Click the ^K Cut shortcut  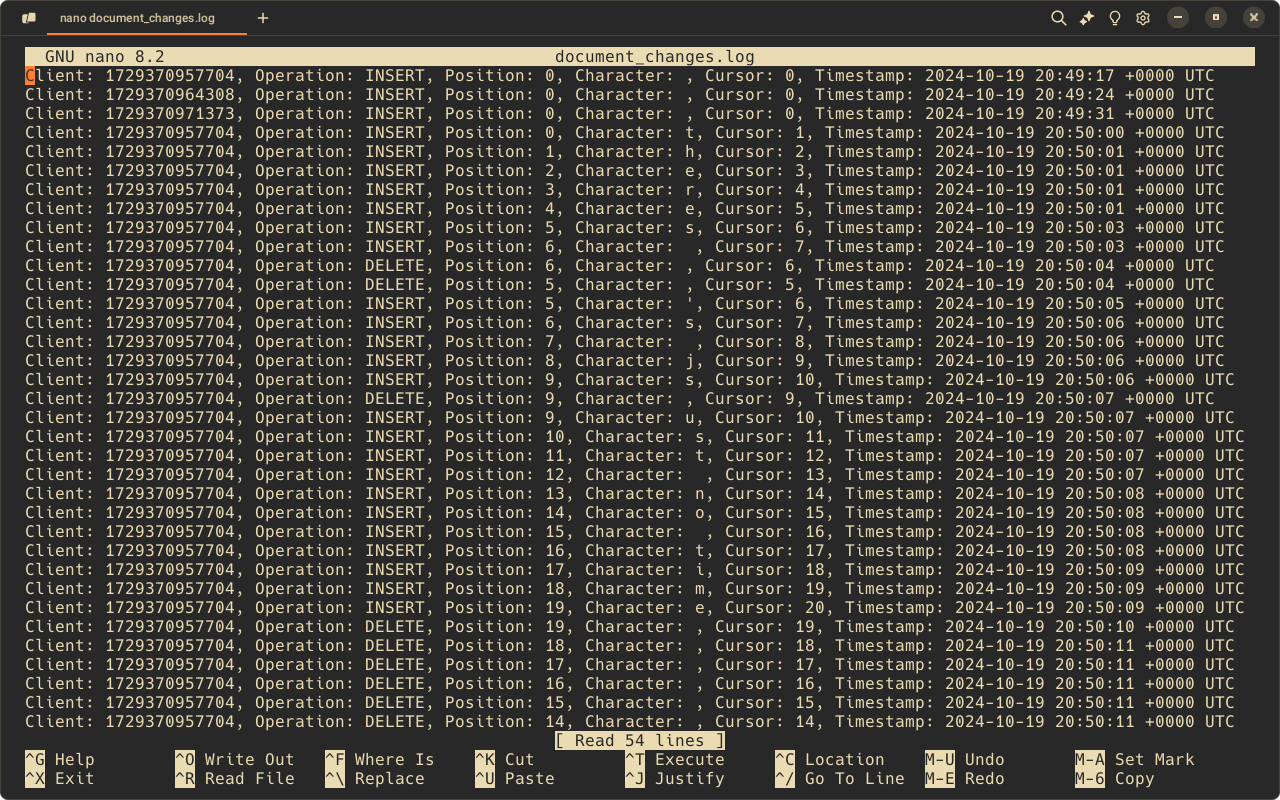pyautogui.click(x=505, y=760)
